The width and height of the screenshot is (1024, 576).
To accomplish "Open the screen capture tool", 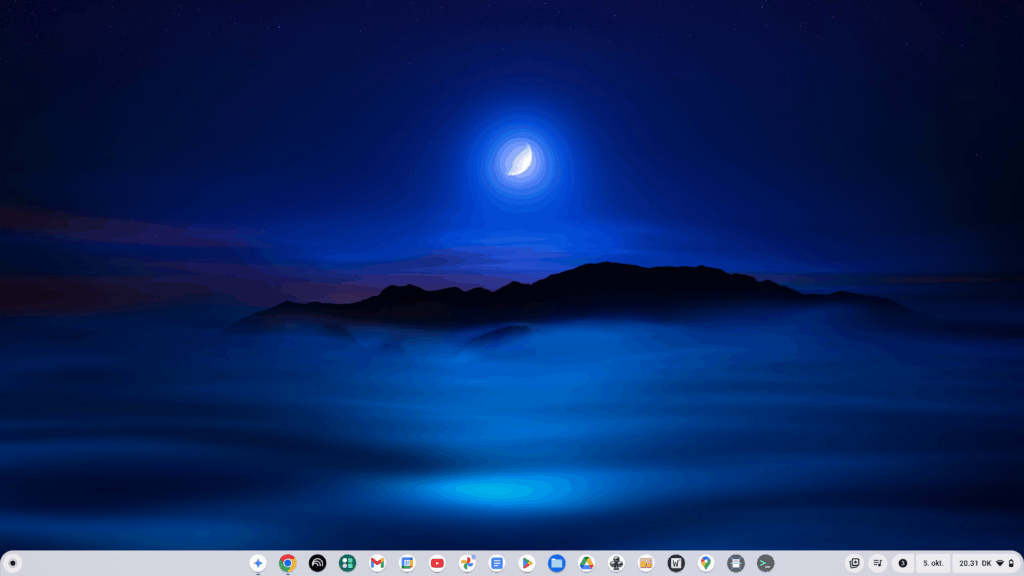I will [855, 562].
